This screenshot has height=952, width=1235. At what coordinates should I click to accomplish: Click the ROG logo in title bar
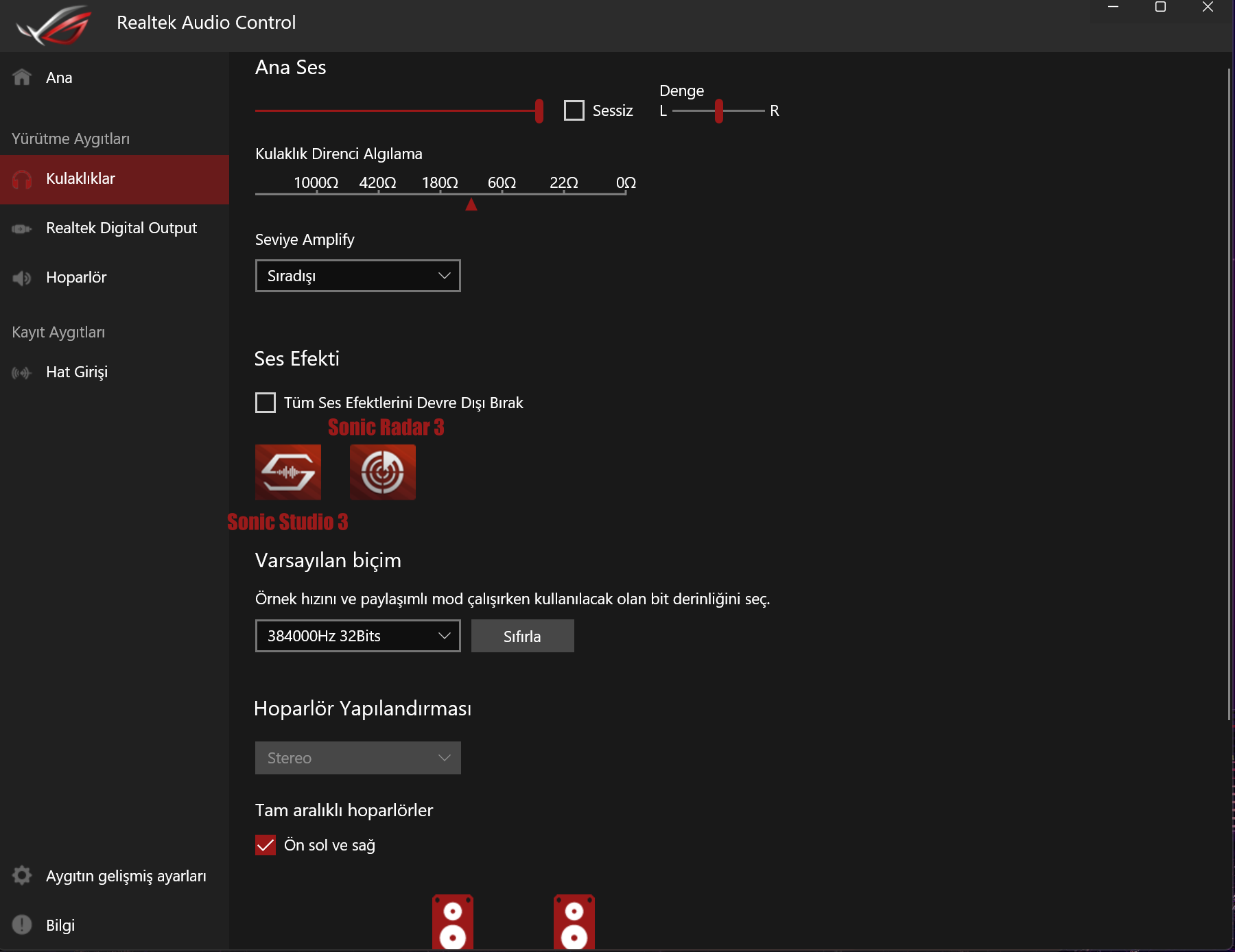pos(54,25)
